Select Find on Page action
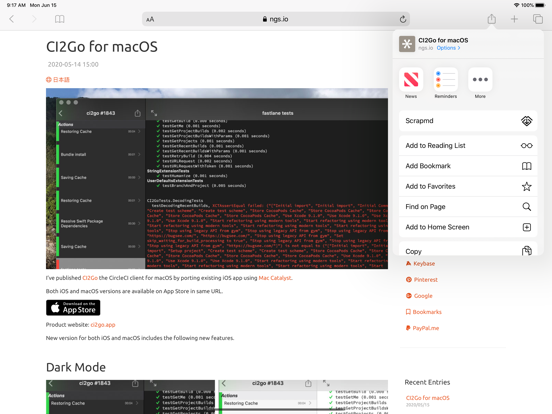Image resolution: width=552 pixels, height=414 pixels. point(468,207)
